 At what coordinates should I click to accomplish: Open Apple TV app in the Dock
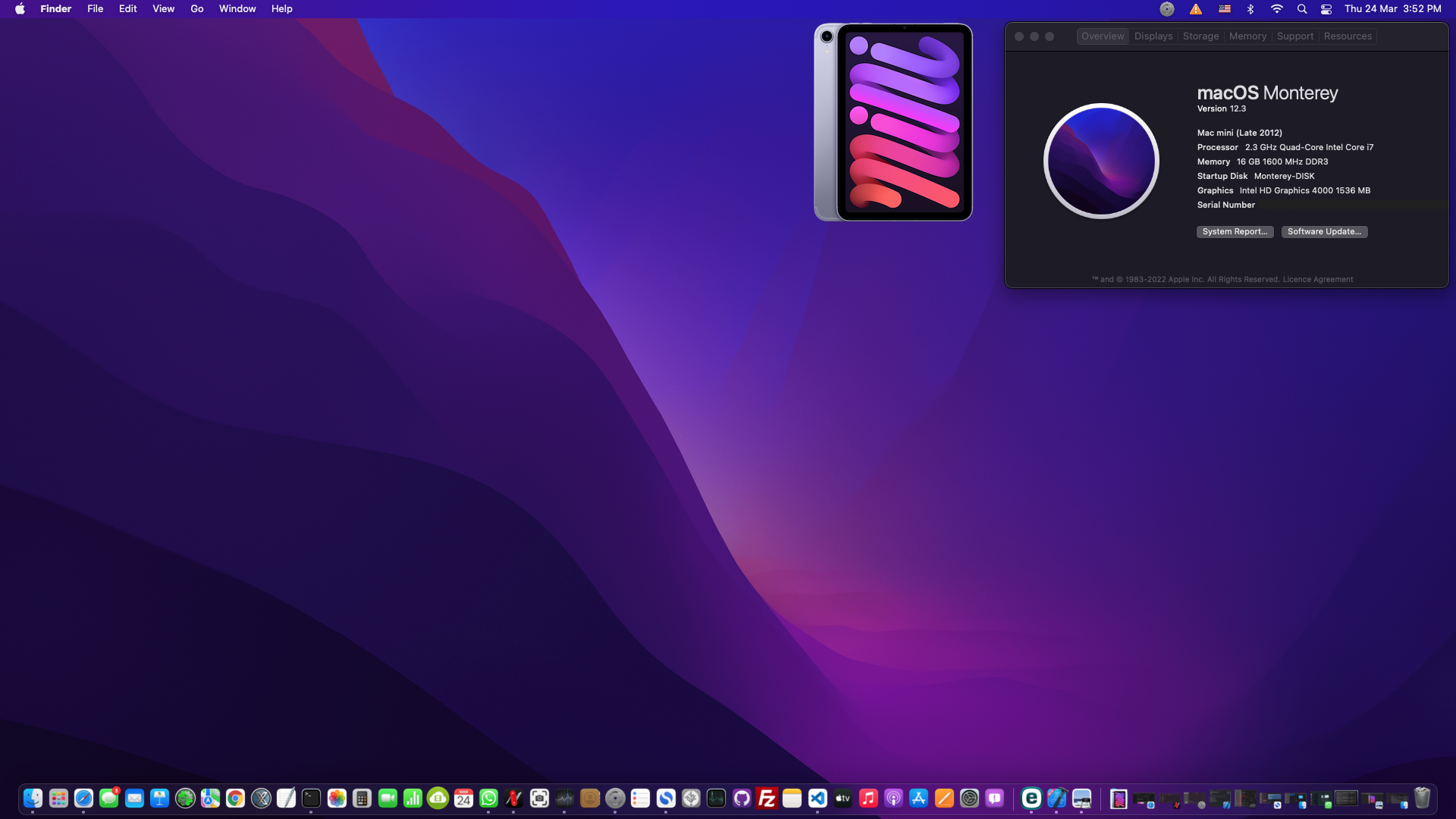click(x=843, y=799)
